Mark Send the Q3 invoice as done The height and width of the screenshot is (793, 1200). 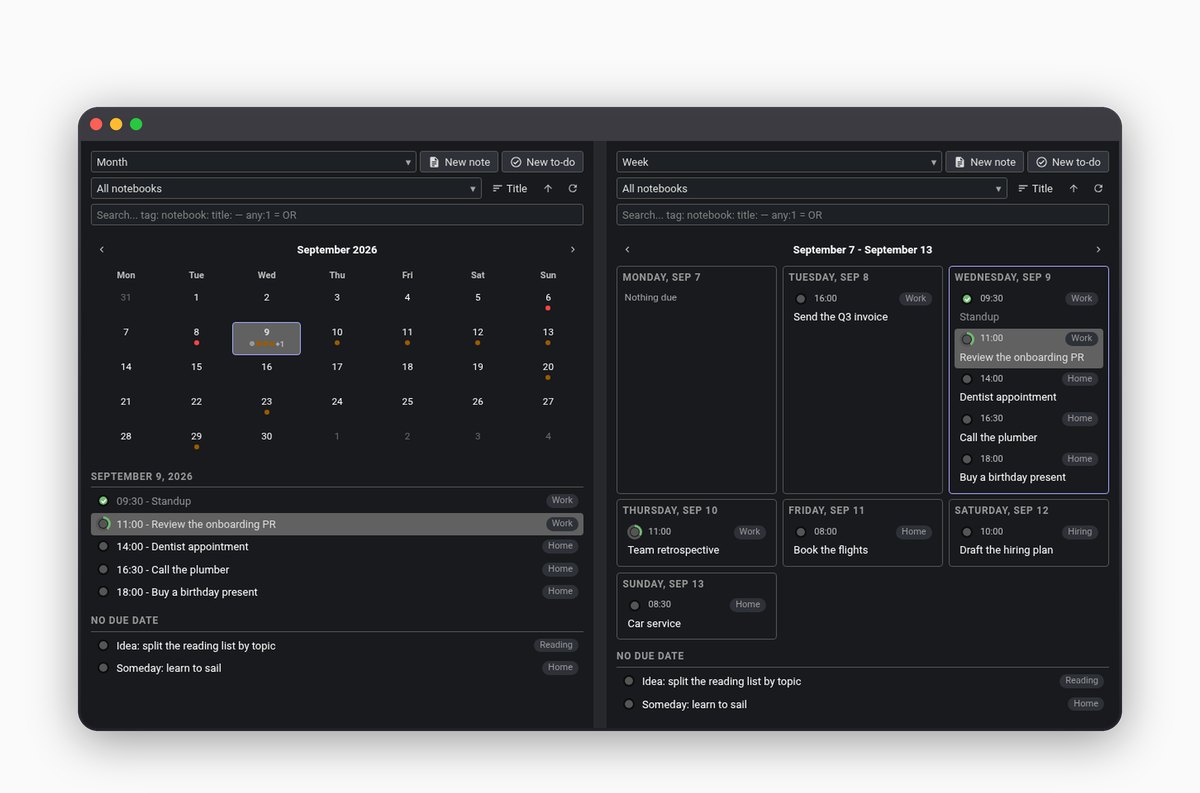(800, 298)
